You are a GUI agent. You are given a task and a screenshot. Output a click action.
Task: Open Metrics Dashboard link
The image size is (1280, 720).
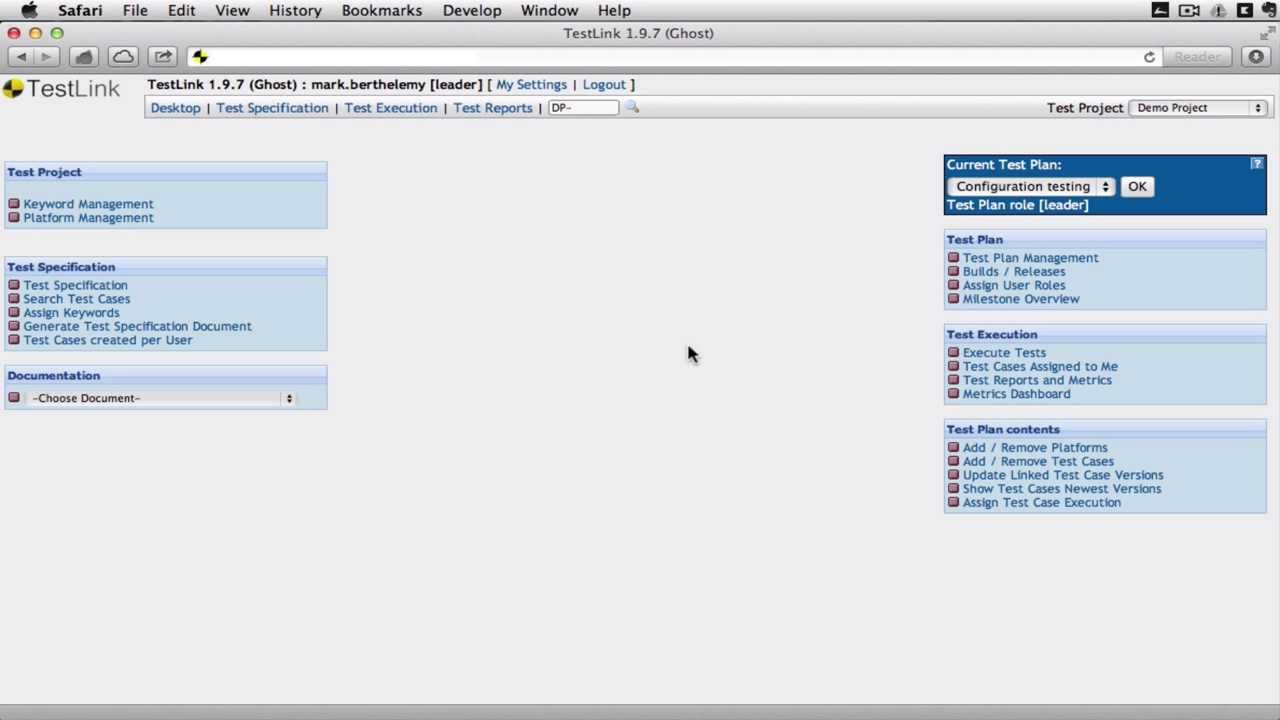coord(1016,394)
